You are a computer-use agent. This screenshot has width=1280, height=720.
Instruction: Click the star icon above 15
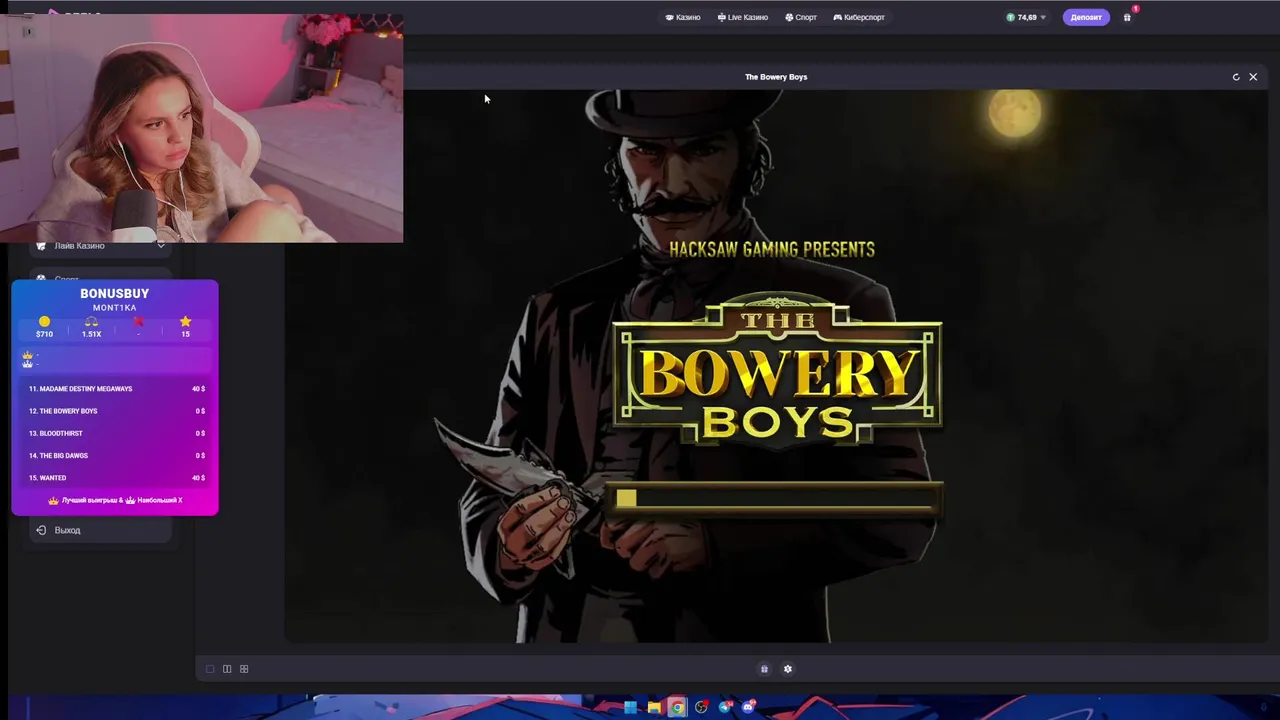[185, 322]
